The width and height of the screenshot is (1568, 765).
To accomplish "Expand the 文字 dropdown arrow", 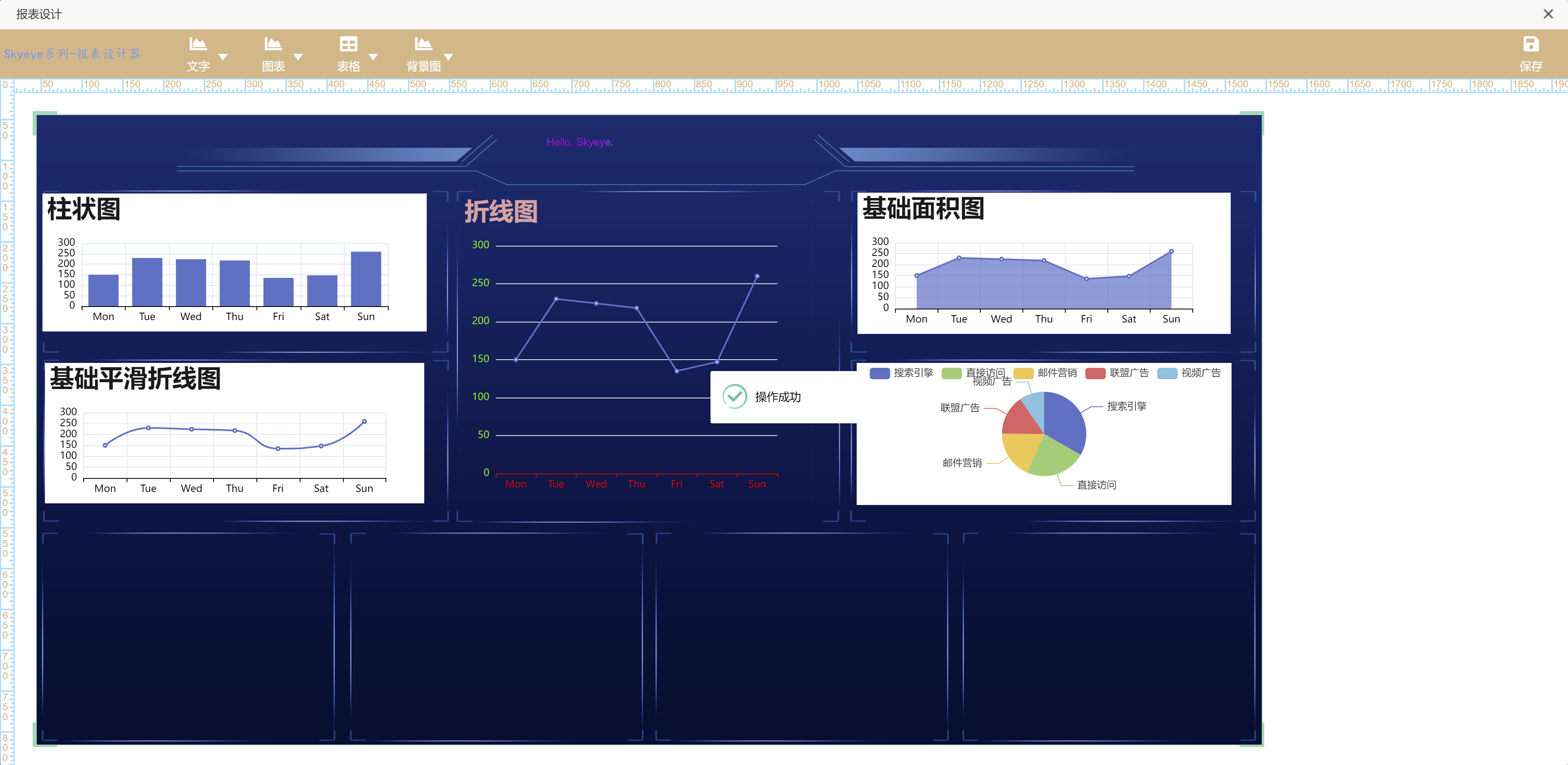I will [x=223, y=57].
